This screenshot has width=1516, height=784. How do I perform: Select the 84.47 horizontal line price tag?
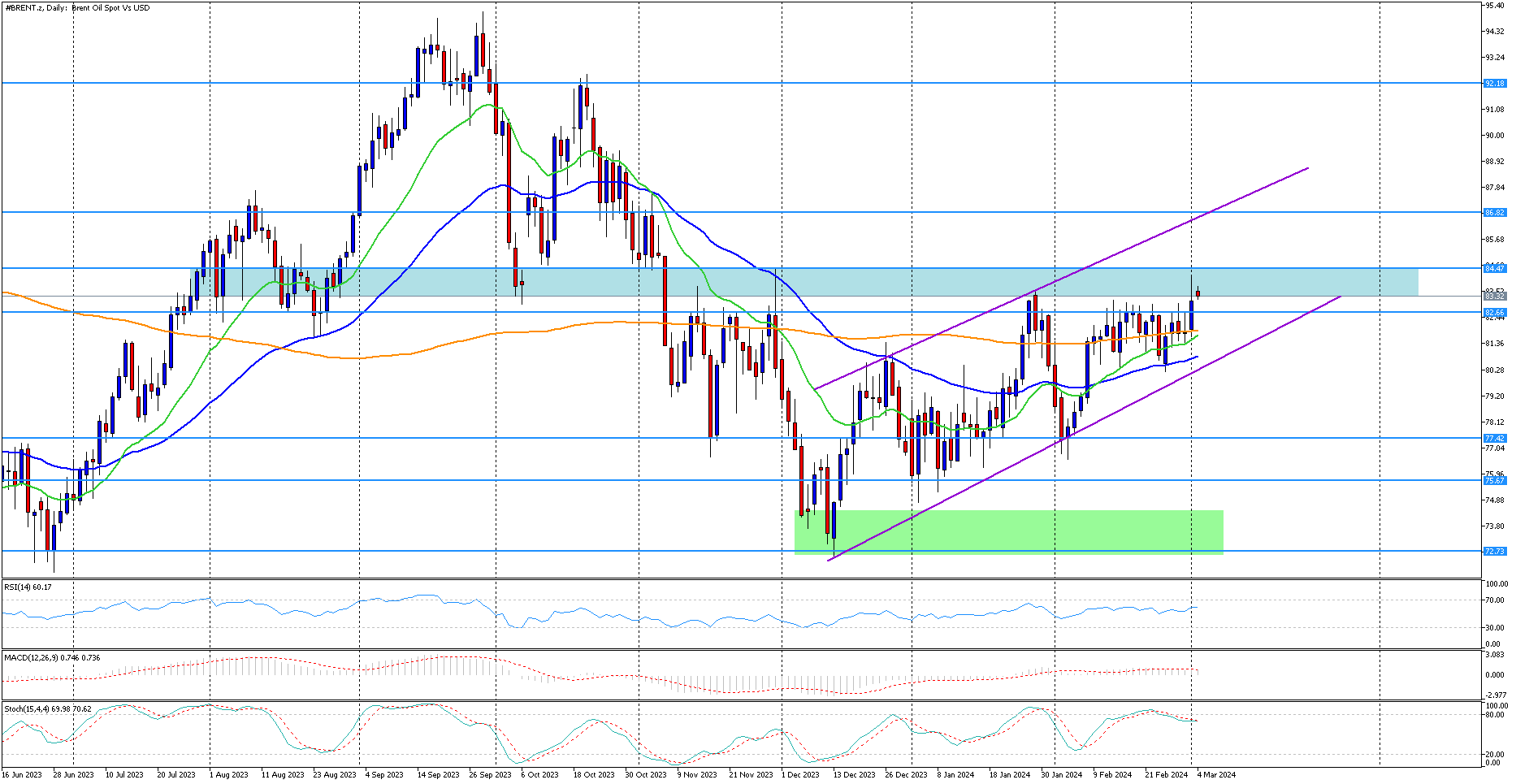1495,268
